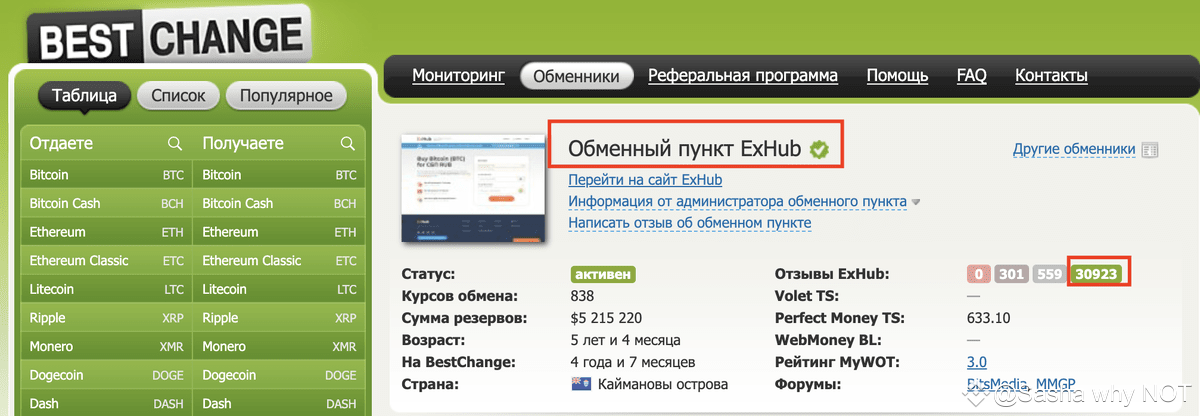
Task: Switch to Таблица tab
Action: tap(85, 96)
